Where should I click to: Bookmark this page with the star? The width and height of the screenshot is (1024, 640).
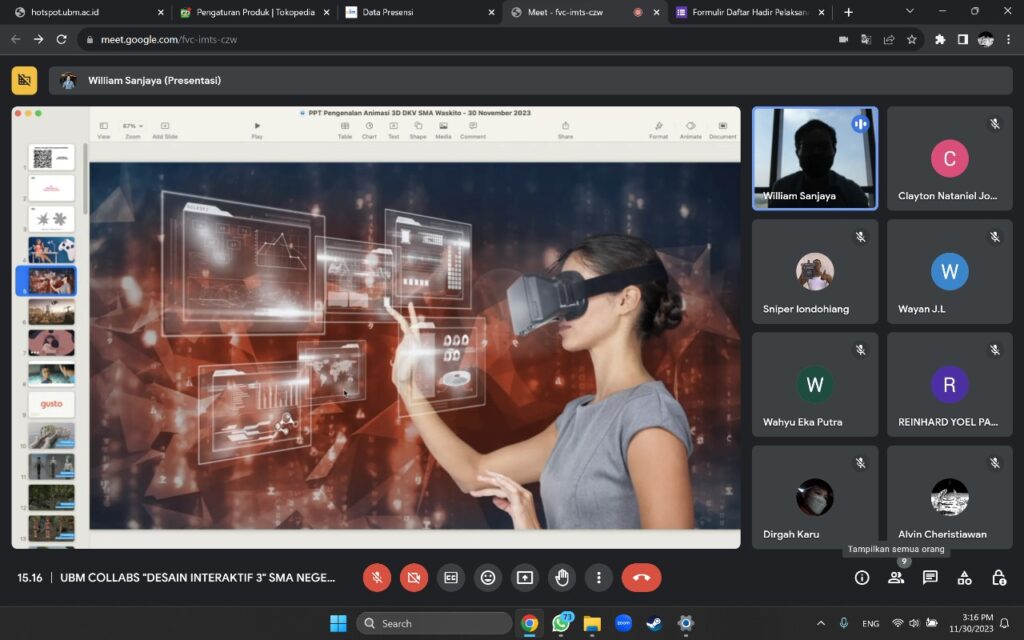pos(912,40)
